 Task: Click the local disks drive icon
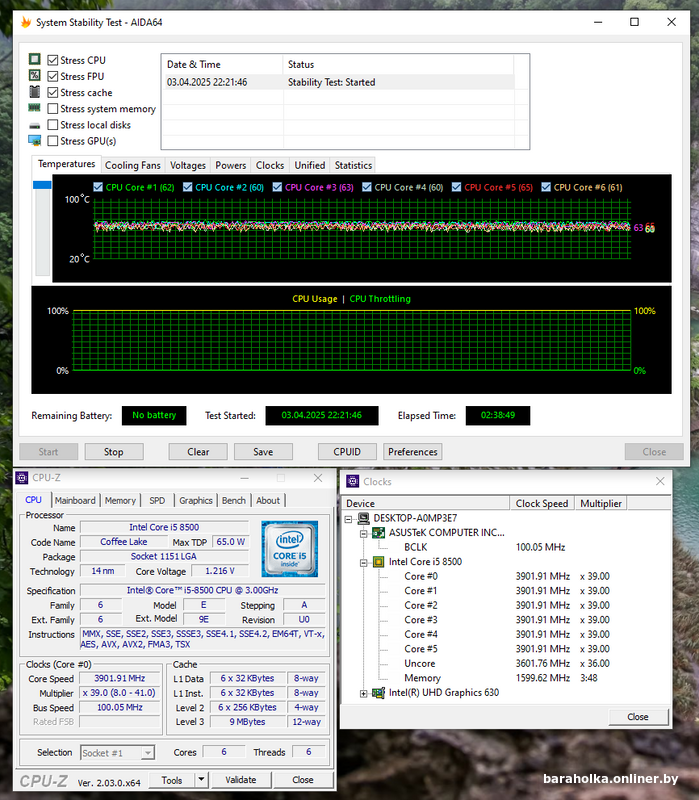34,125
